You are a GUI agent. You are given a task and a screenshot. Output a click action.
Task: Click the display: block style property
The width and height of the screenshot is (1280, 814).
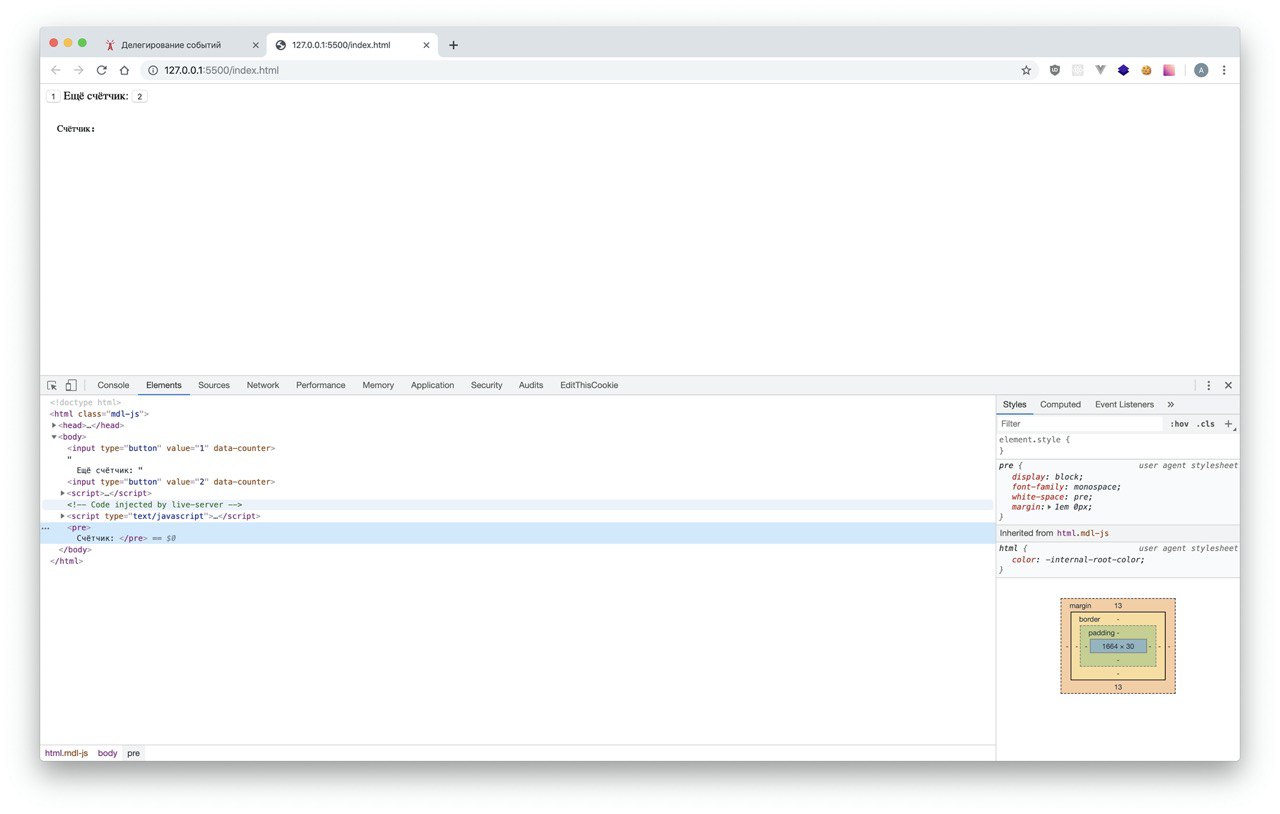1047,477
